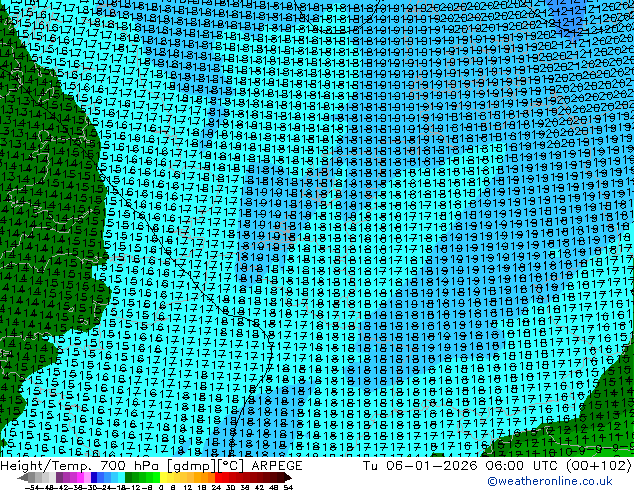Click the "24" label under the color scale
Viewport: 634px width, 490px height.
tap(216, 487)
